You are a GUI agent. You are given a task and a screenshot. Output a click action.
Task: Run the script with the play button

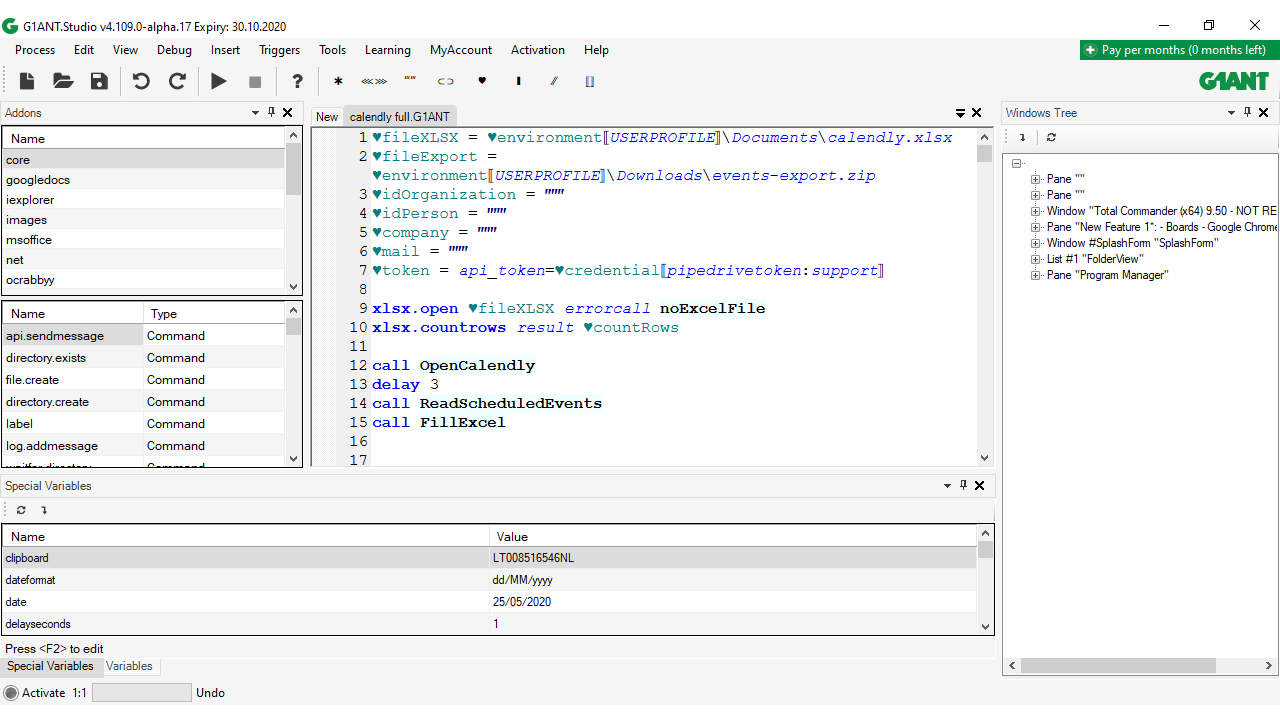(219, 81)
